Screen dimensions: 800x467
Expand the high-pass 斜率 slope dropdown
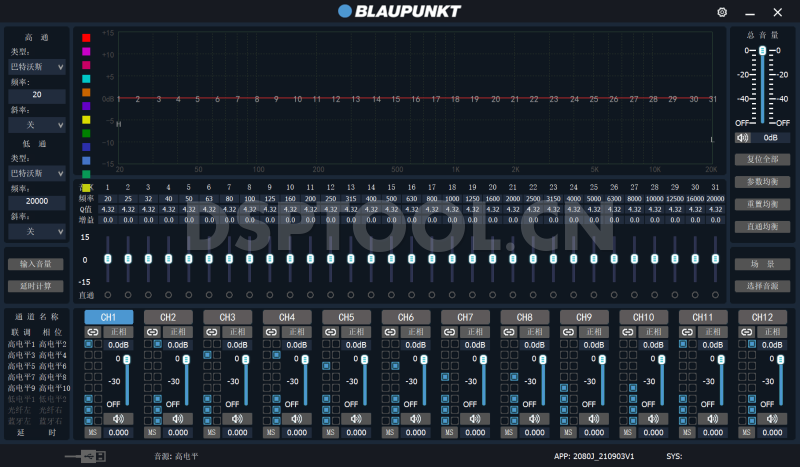37,124
